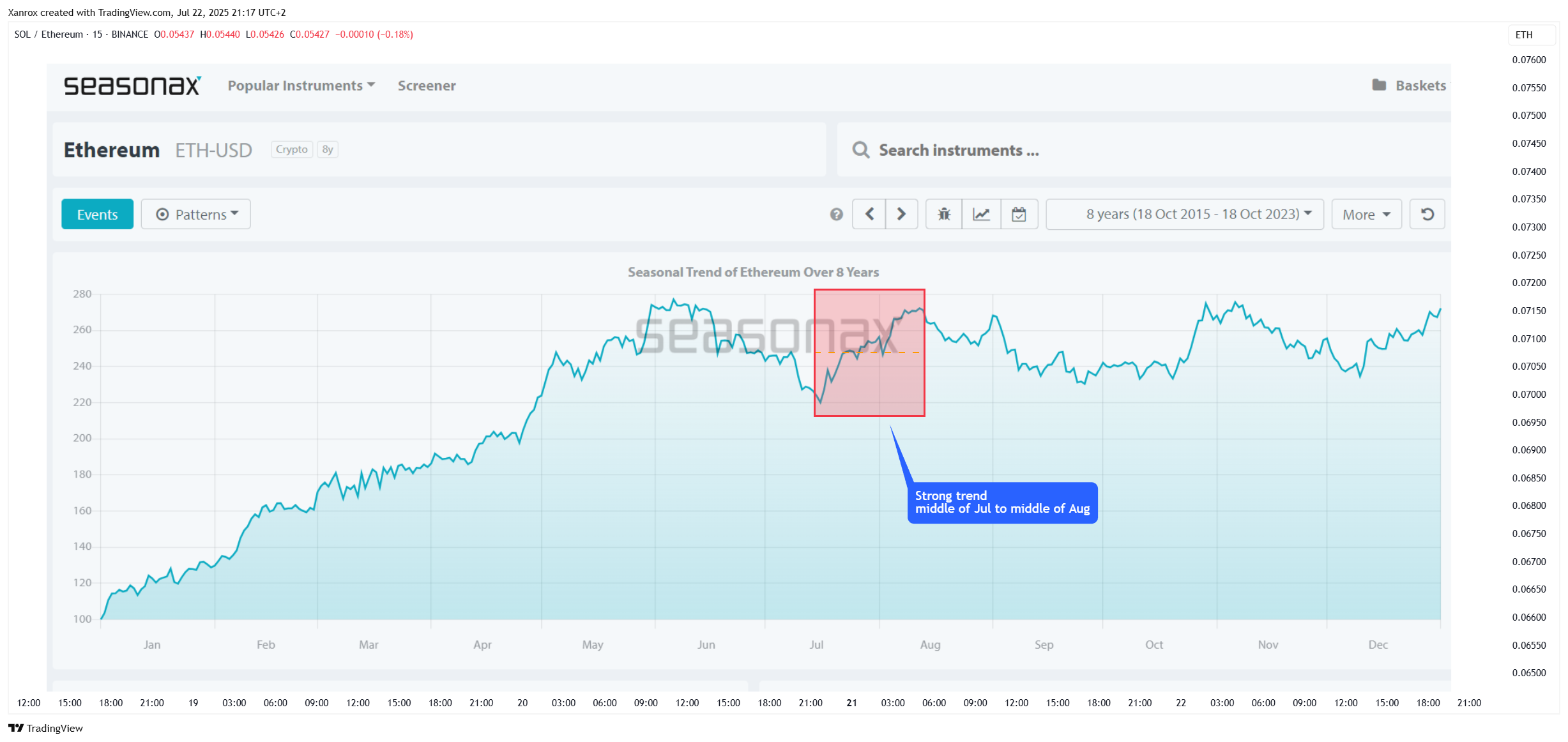Click the ETH currency label button
Viewport: 1568px width, 742px height.
pyautogui.click(x=1531, y=34)
